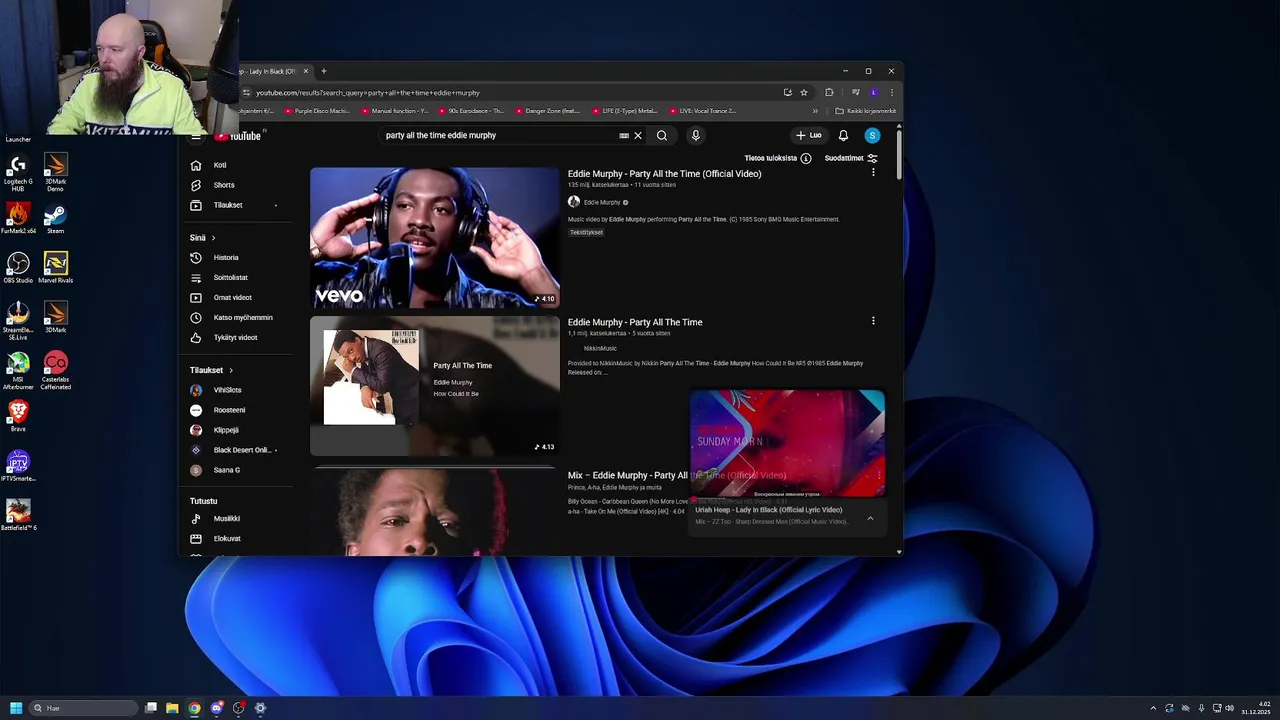Screen dimensions: 1280x720
Task: Open MSI Afterburner desktop shortcut
Action: [18, 371]
